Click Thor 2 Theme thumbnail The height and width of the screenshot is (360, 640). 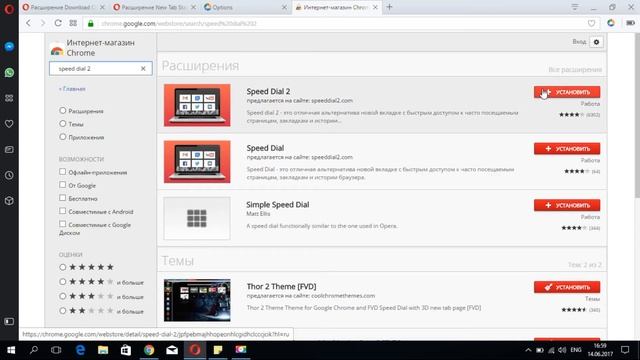coord(197,300)
